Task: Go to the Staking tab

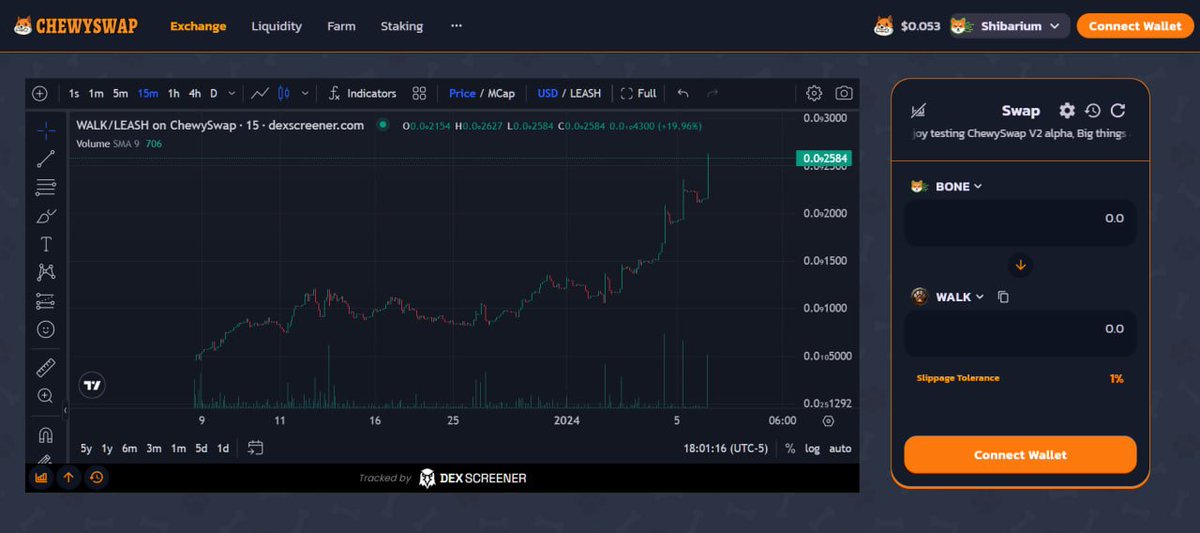Action: click(x=401, y=26)
